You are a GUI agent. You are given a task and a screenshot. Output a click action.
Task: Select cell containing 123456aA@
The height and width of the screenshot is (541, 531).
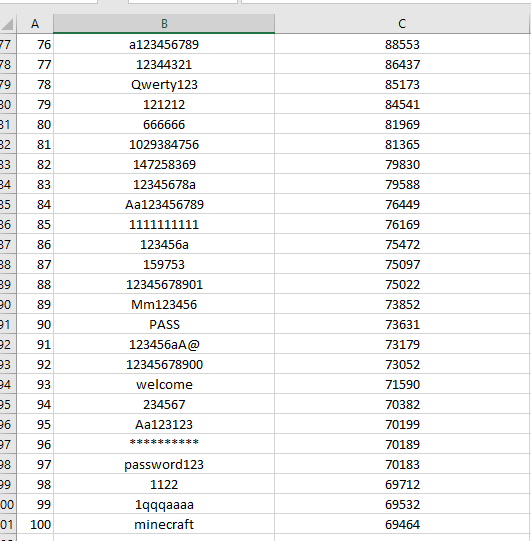164,344
